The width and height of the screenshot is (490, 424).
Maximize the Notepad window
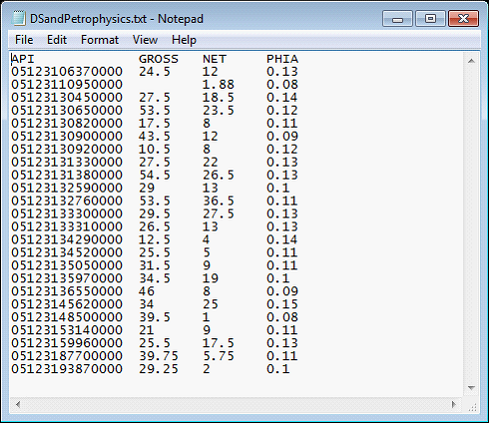click(430, 18)
